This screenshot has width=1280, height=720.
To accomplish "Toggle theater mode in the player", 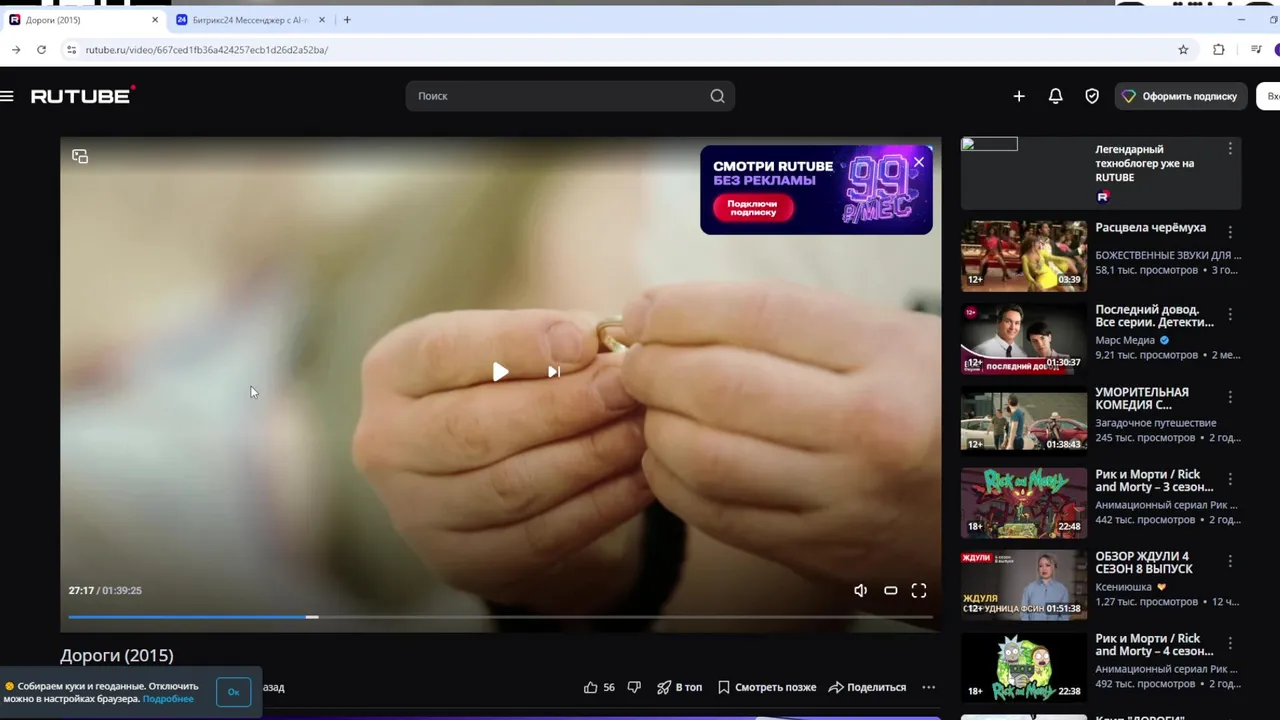I will click(890, 590).
